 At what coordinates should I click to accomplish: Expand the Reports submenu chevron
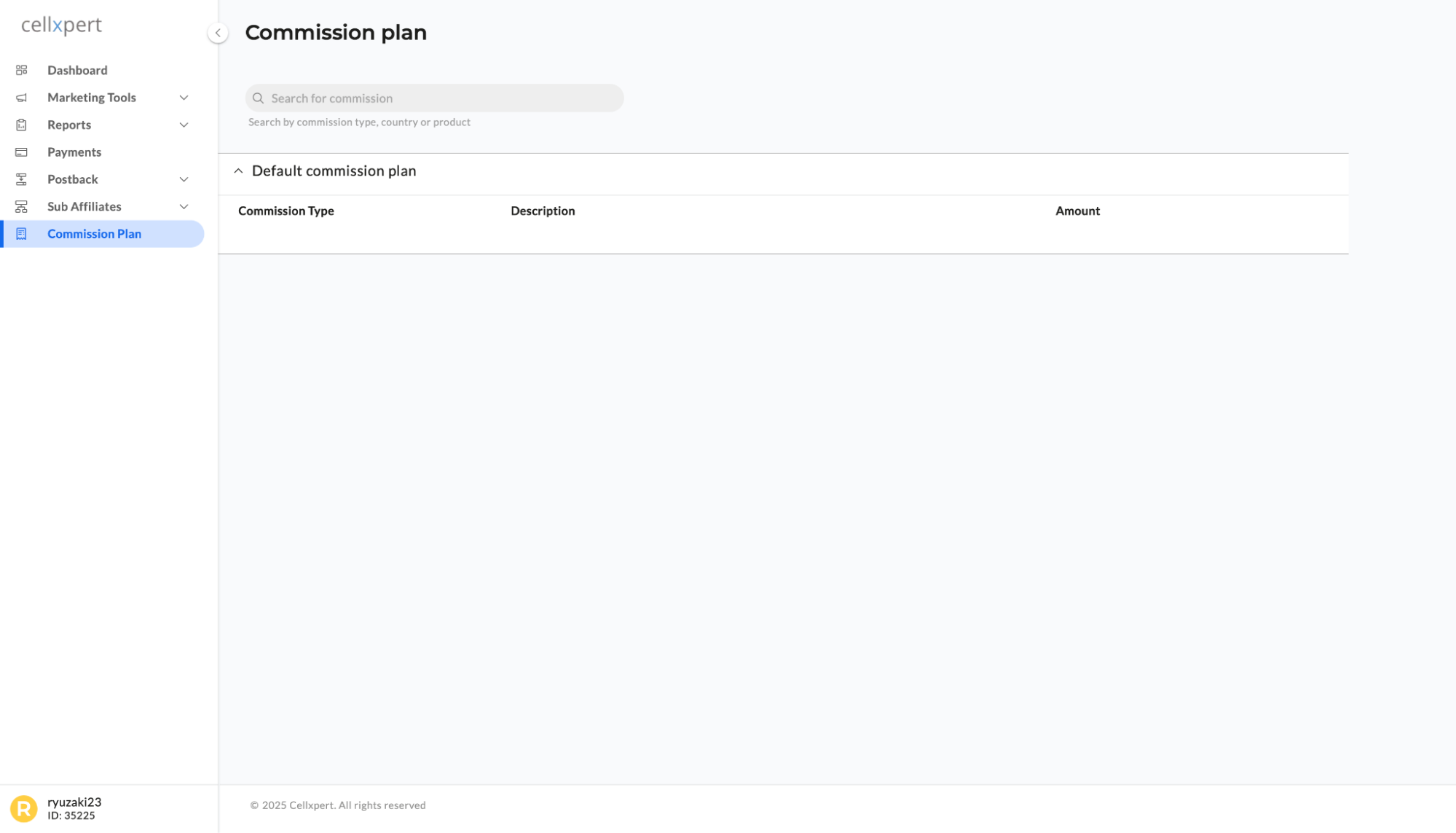click(x=184, y=125)
